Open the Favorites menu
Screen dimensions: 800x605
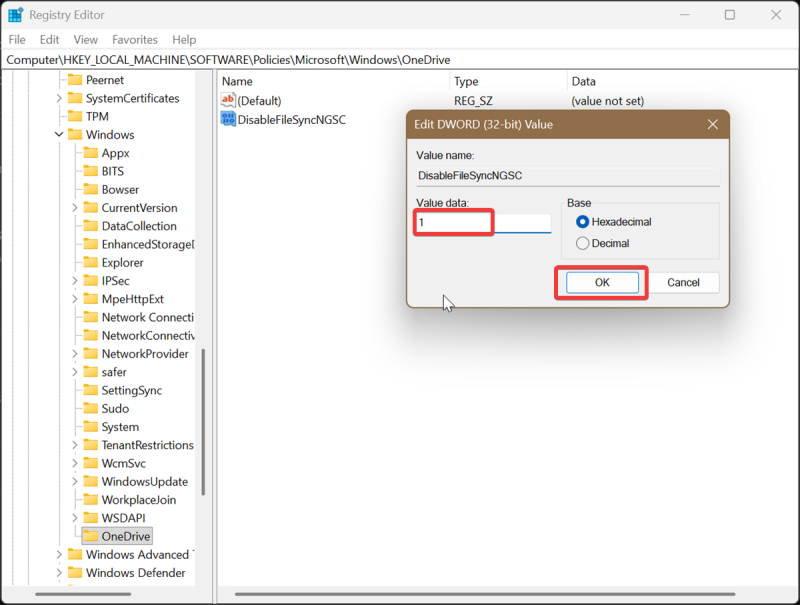(x=135, y=40)
